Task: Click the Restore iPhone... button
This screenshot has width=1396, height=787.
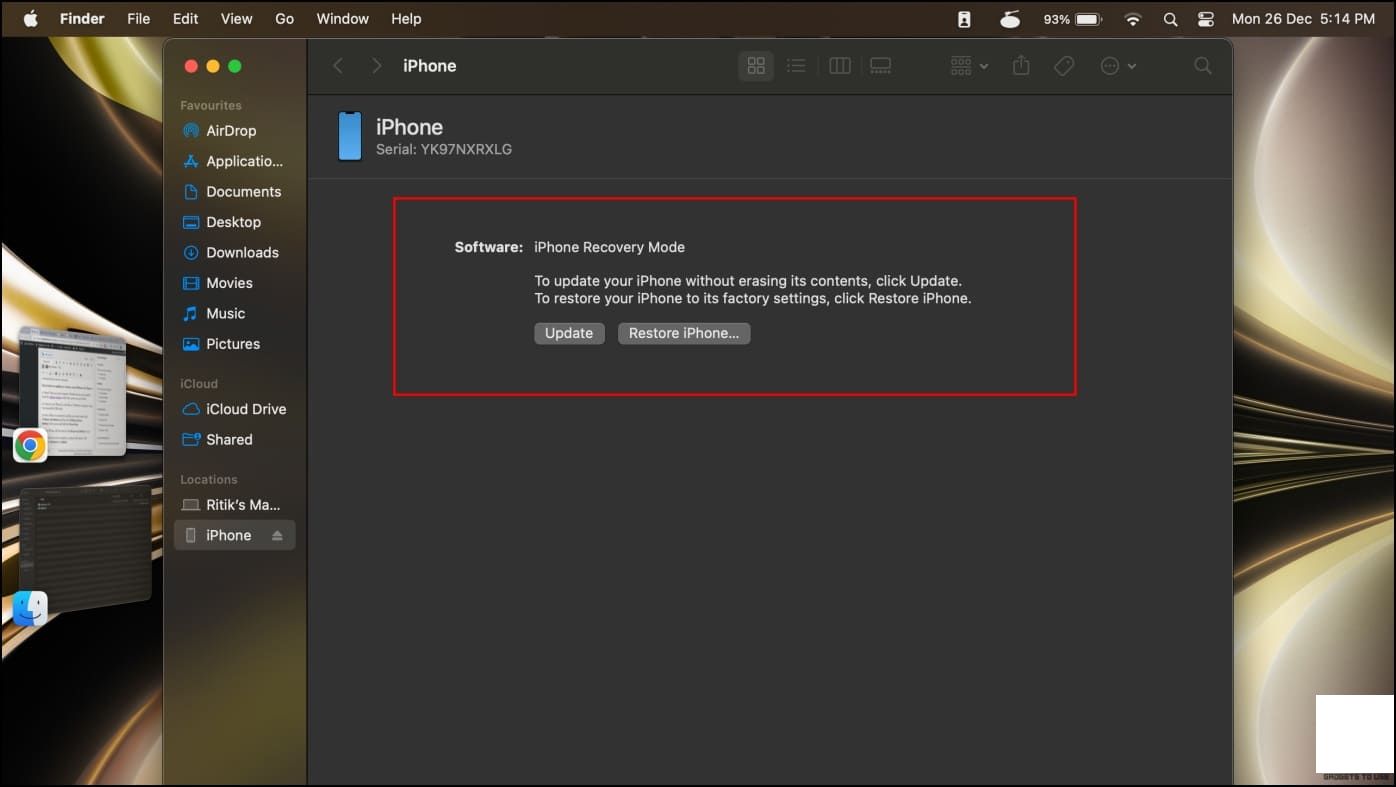Action: click(684, 333)
